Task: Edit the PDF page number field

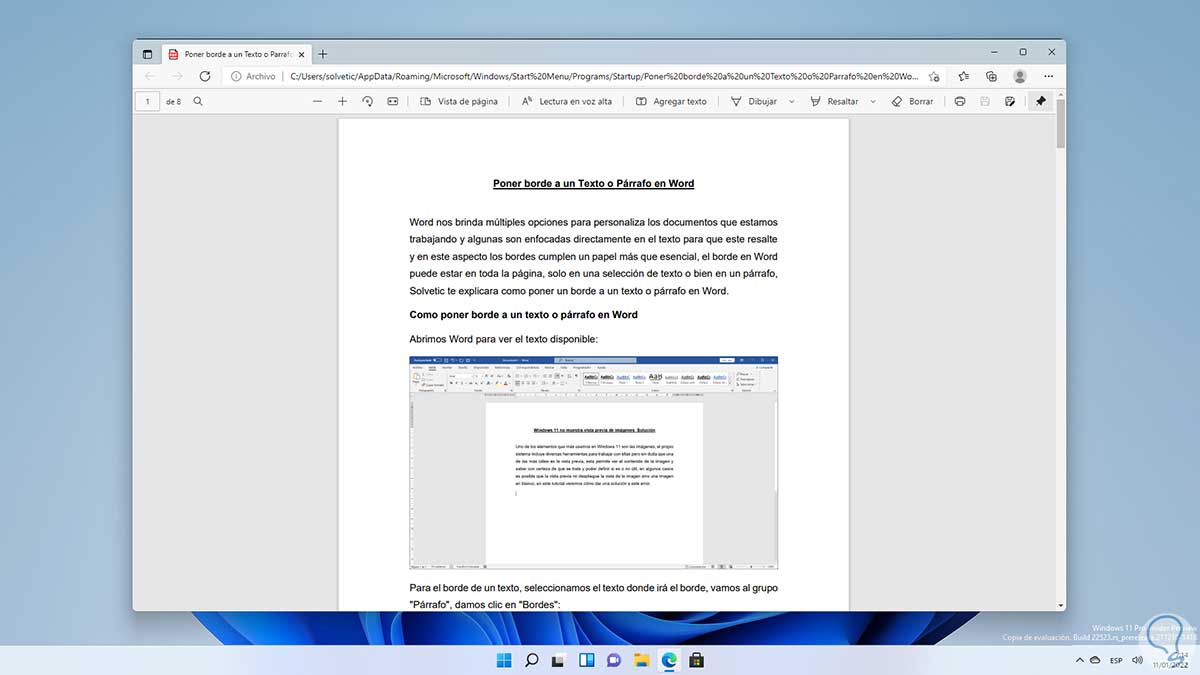Action: (x=148, y=101)
